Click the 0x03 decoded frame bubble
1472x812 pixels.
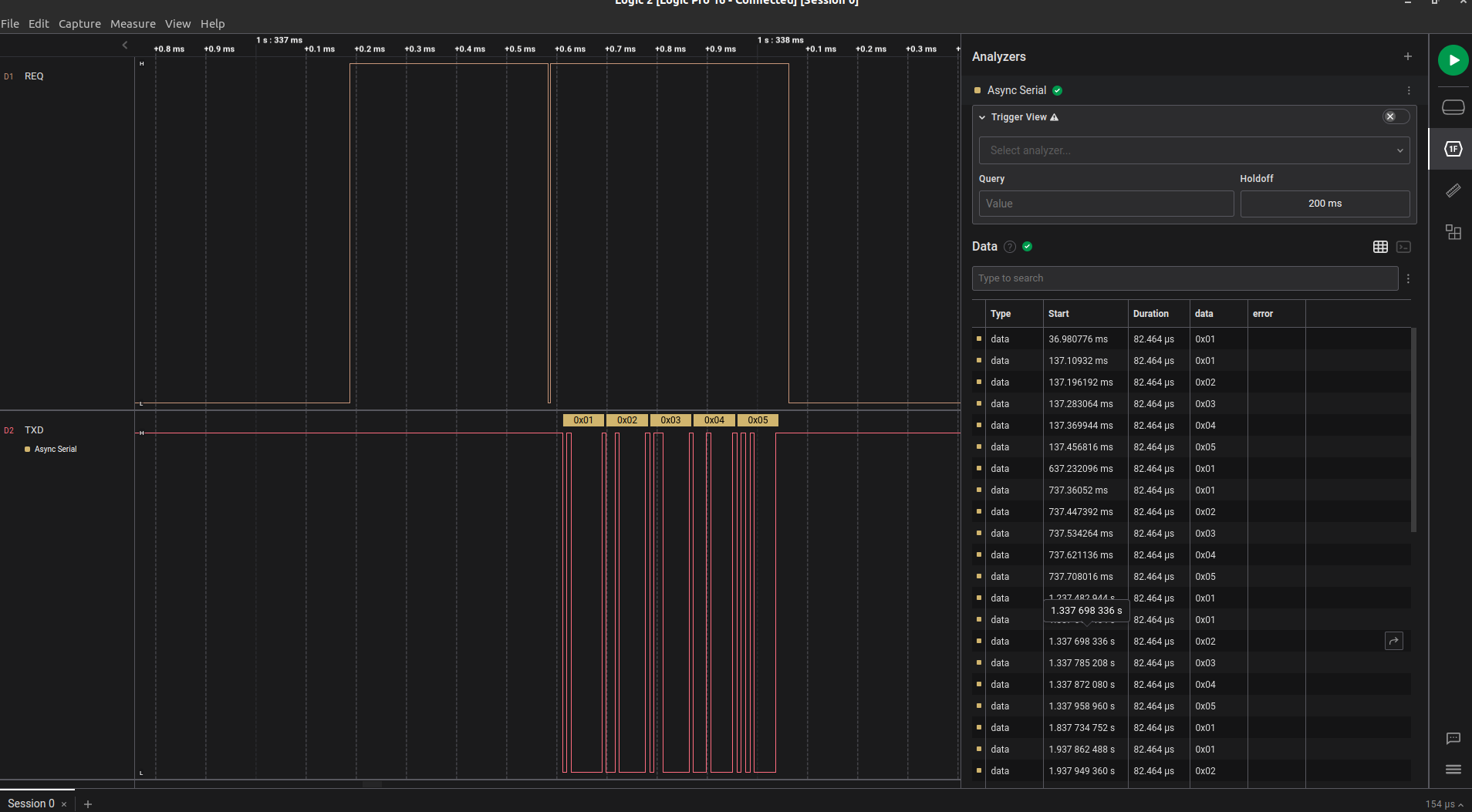670,420
